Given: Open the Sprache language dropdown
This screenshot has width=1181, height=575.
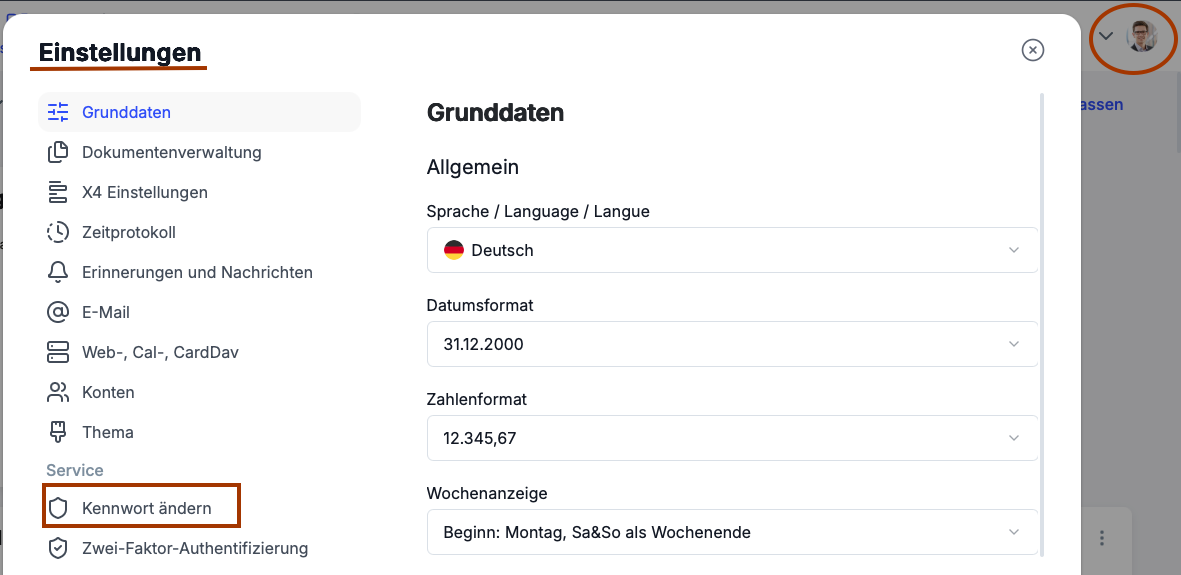Looking at the screenshot, I should pyautogui.click(x=732, y=250).
